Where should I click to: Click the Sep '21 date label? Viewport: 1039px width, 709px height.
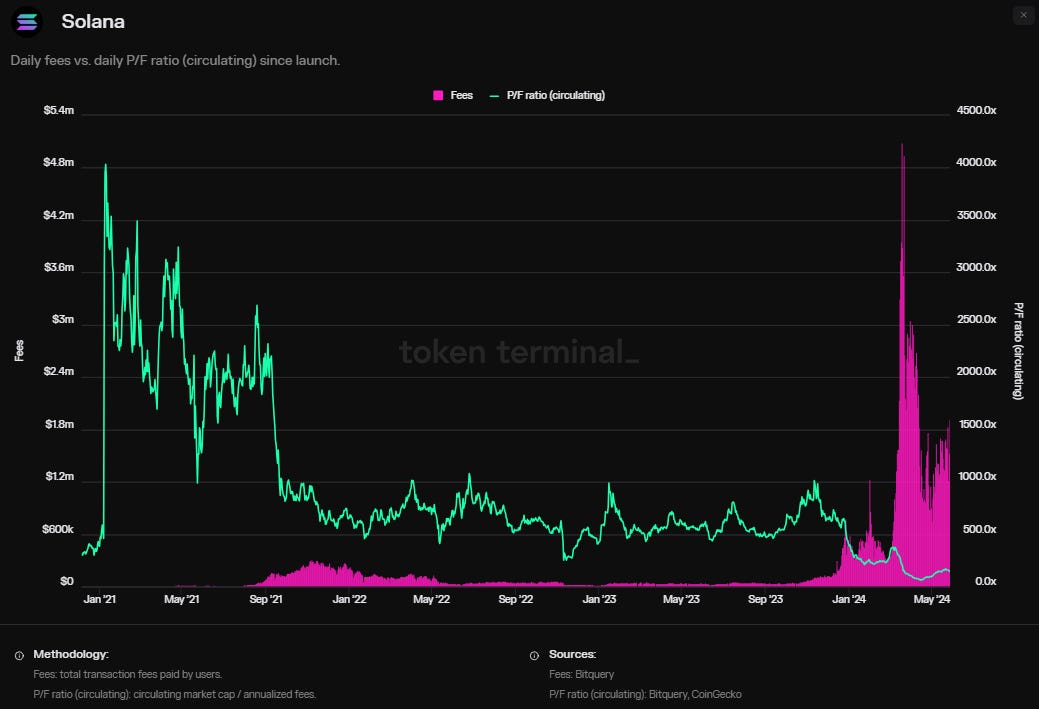[x=266, y=600]
